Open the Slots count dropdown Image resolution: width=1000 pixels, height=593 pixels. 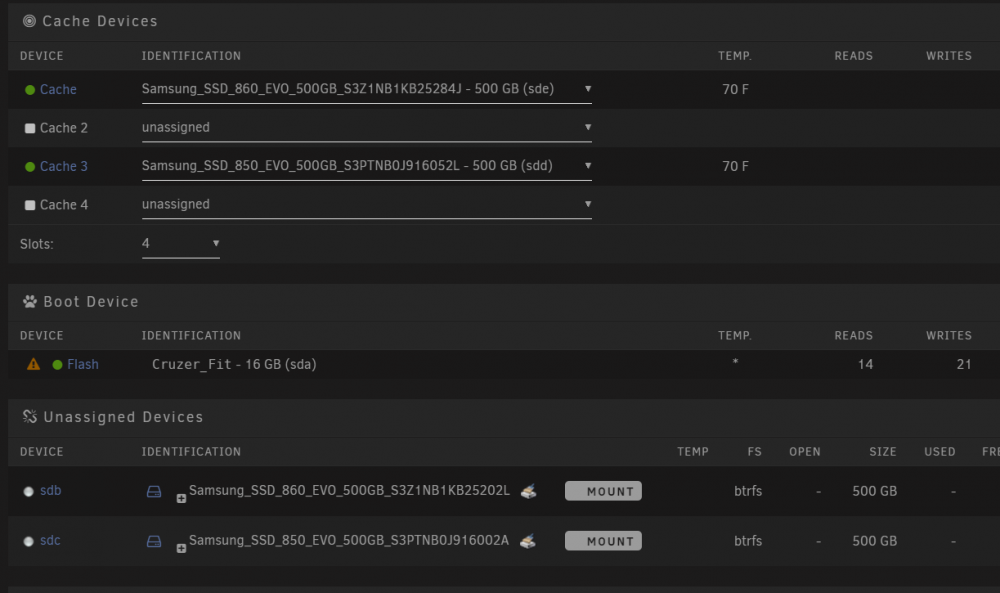(x=180, y=244)
